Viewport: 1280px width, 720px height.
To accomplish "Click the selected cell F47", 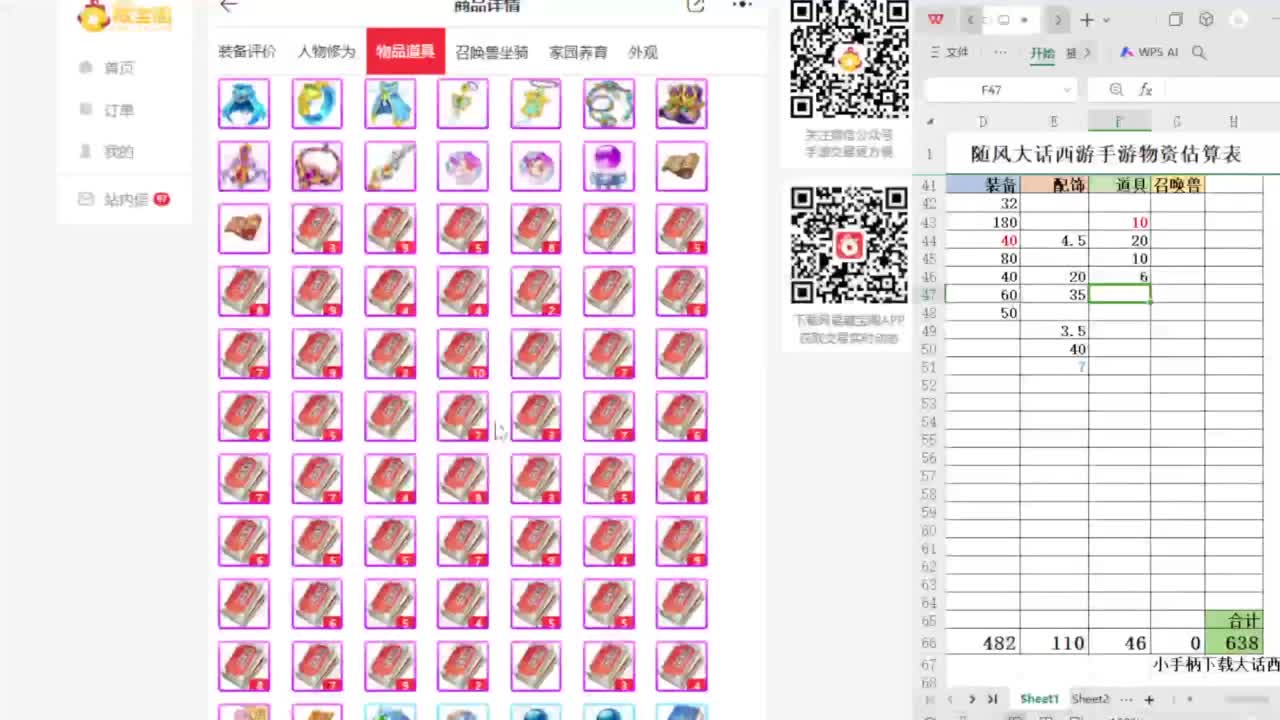I will point(1119,295).
